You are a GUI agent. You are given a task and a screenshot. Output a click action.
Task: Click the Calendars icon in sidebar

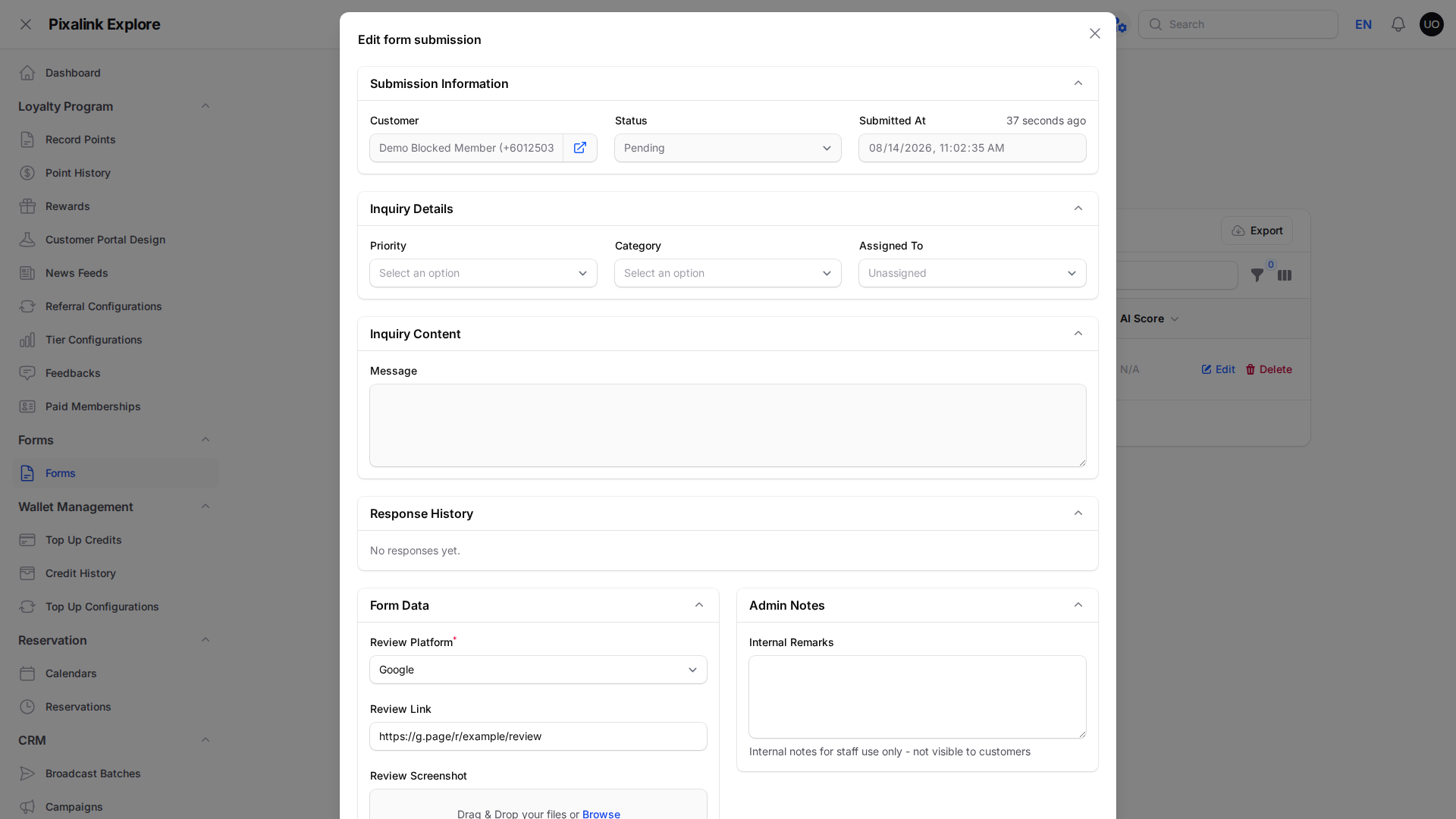click(x=27, y=673)
